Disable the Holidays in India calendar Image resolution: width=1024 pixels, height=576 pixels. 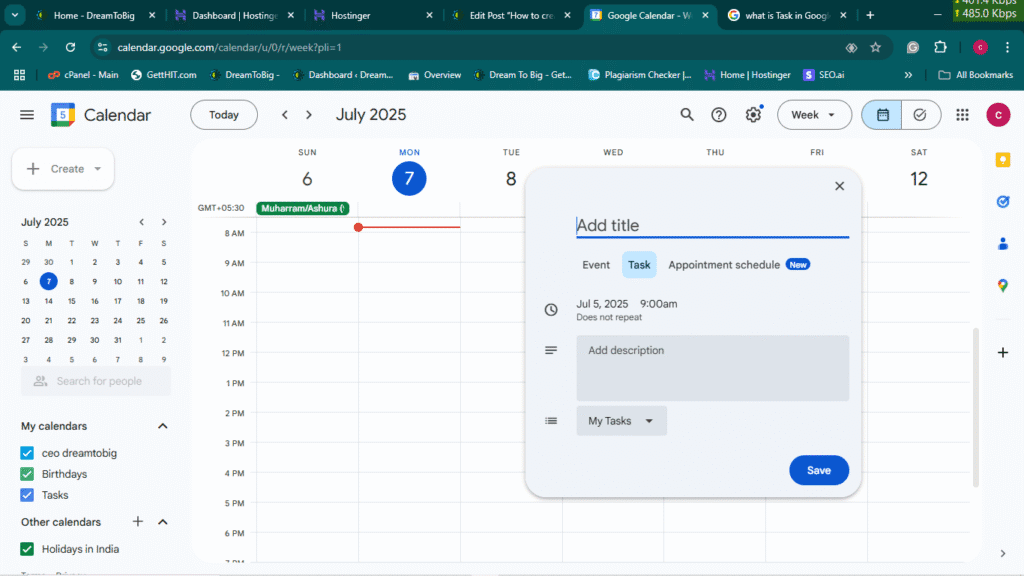coord(28,548)
